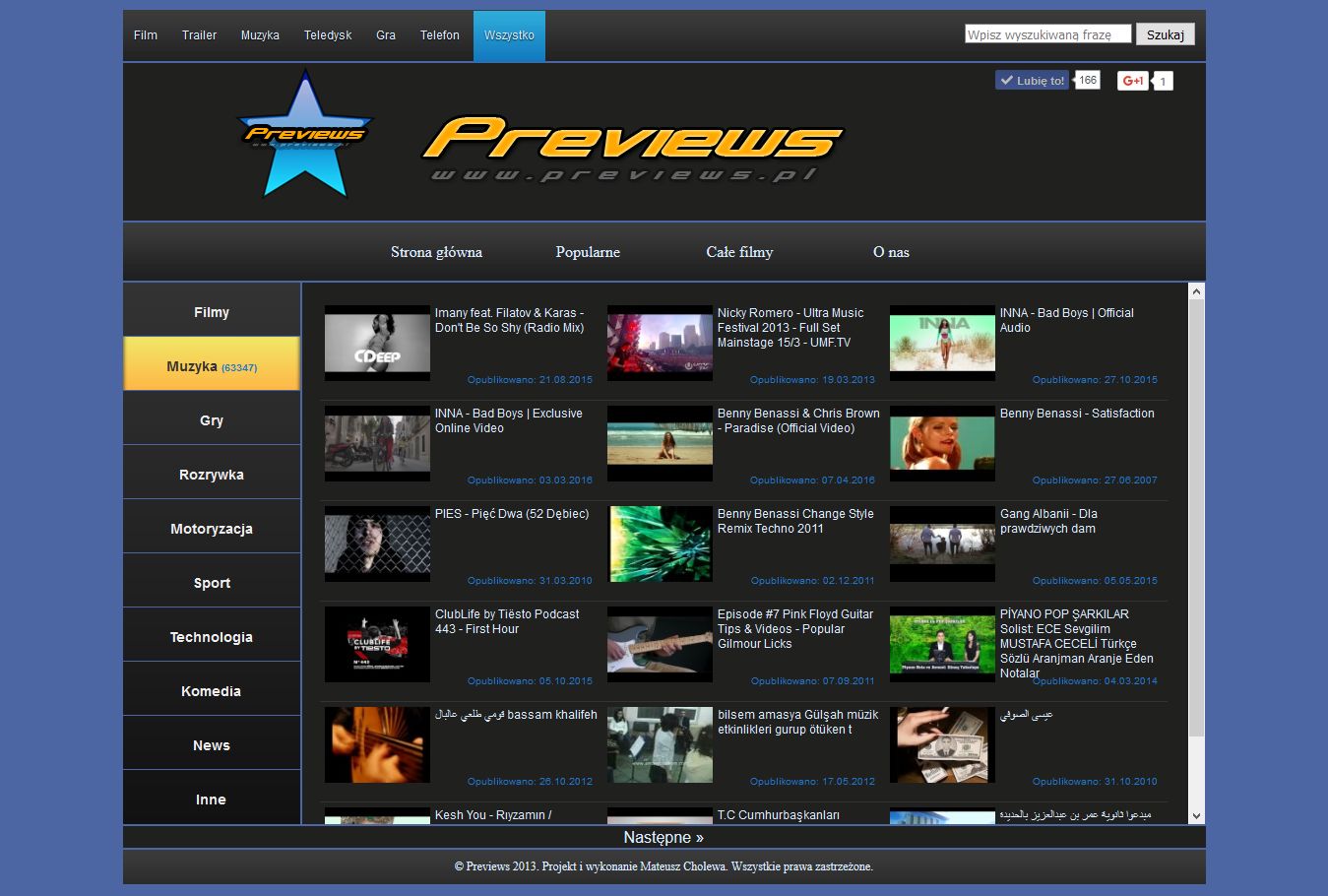
Task: Open the Trailer tab
Action: point(199,35)
